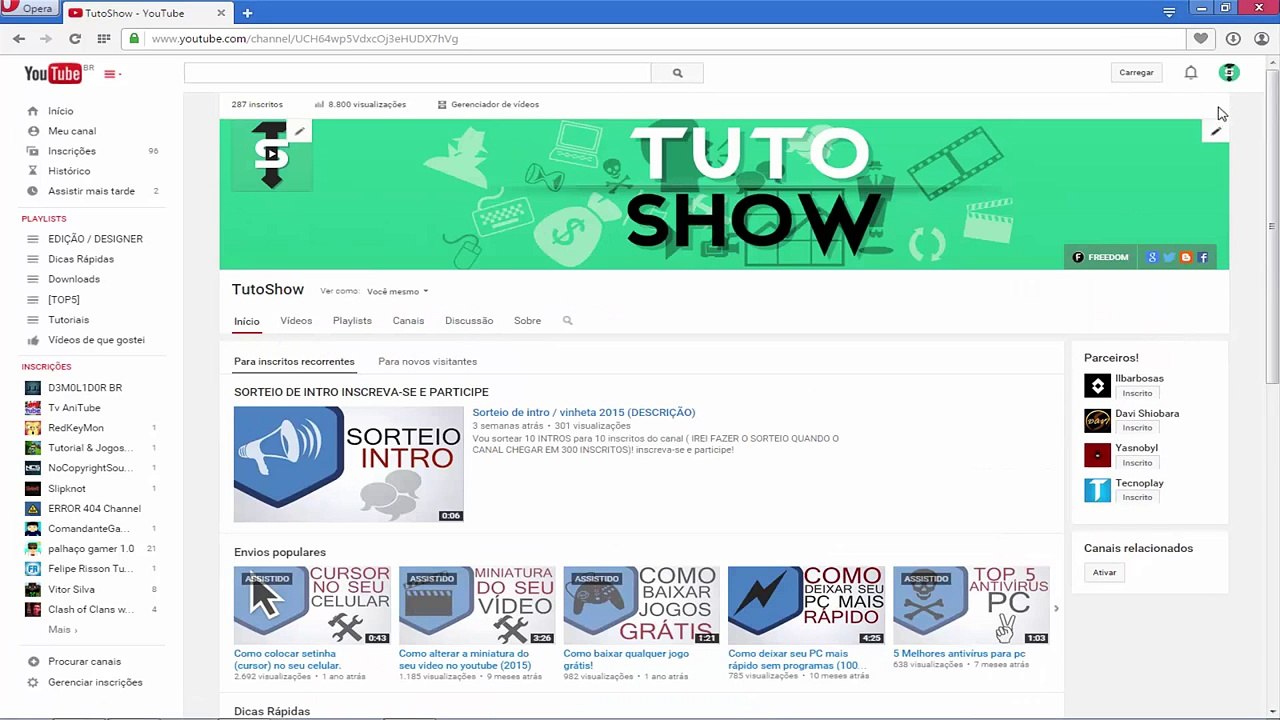Open Tutoriais playlist

click(68, 320)
